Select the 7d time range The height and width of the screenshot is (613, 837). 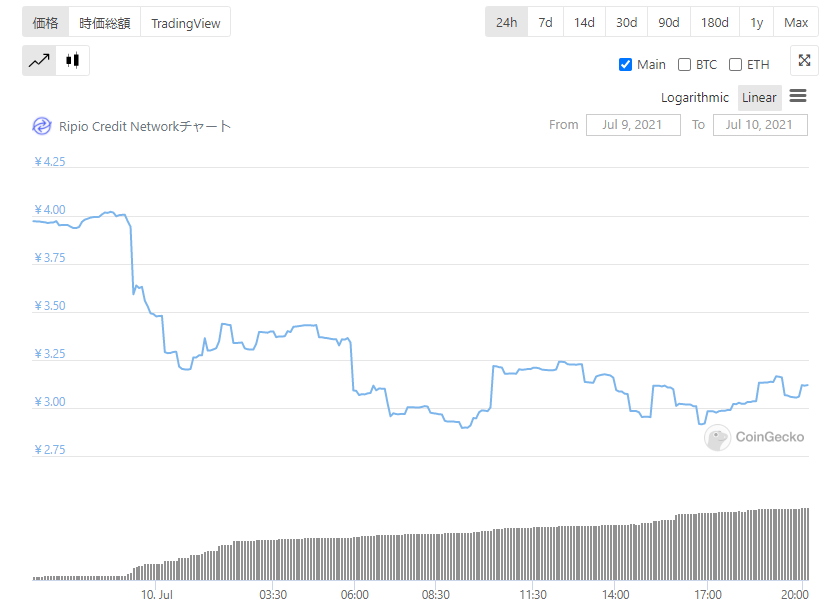(x=545, y=22)
